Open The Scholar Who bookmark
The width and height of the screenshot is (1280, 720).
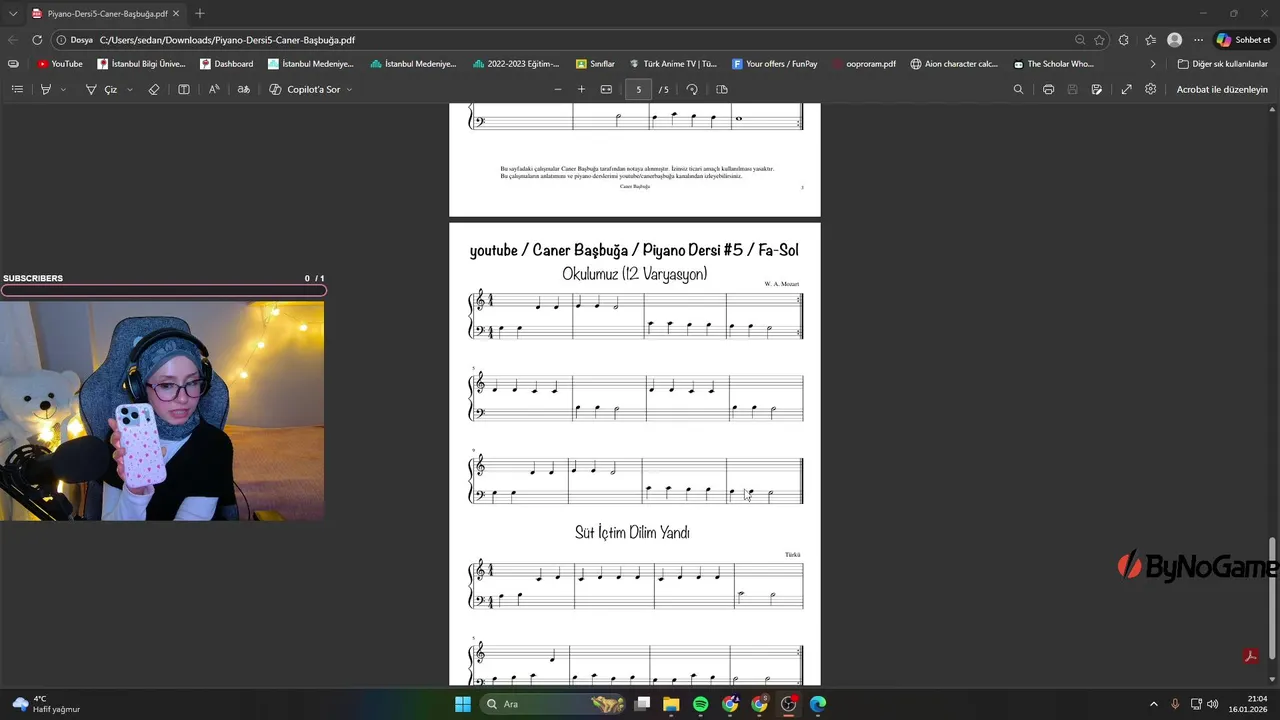1054,64
